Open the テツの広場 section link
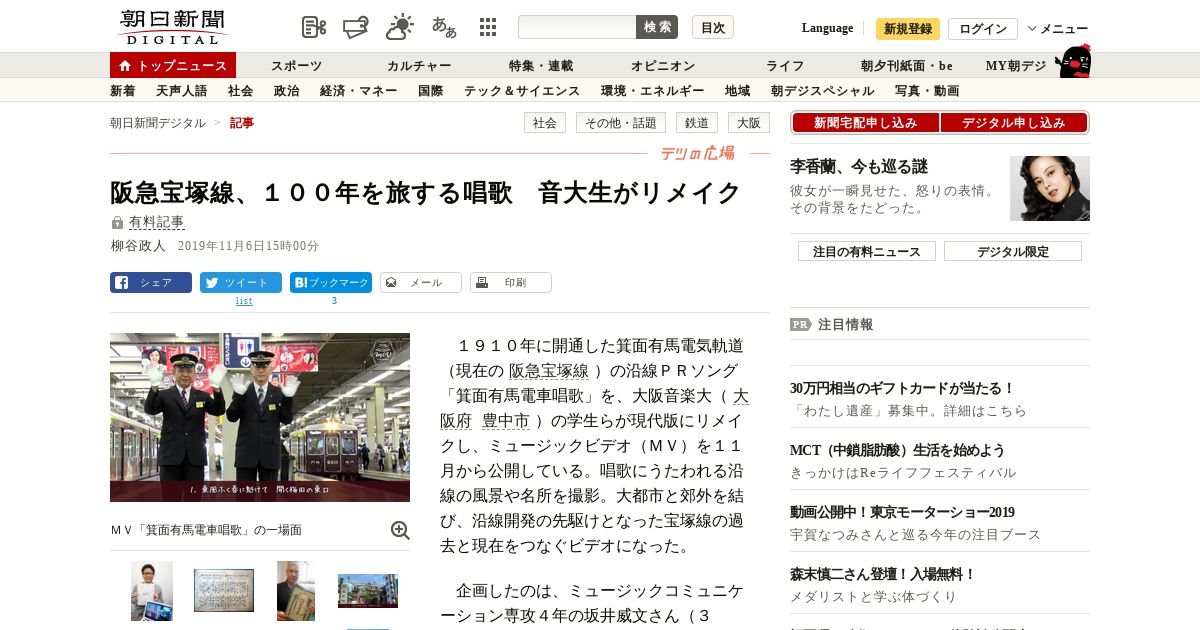This screenshot has width=1200, height=630. click(x=697, y=153)
